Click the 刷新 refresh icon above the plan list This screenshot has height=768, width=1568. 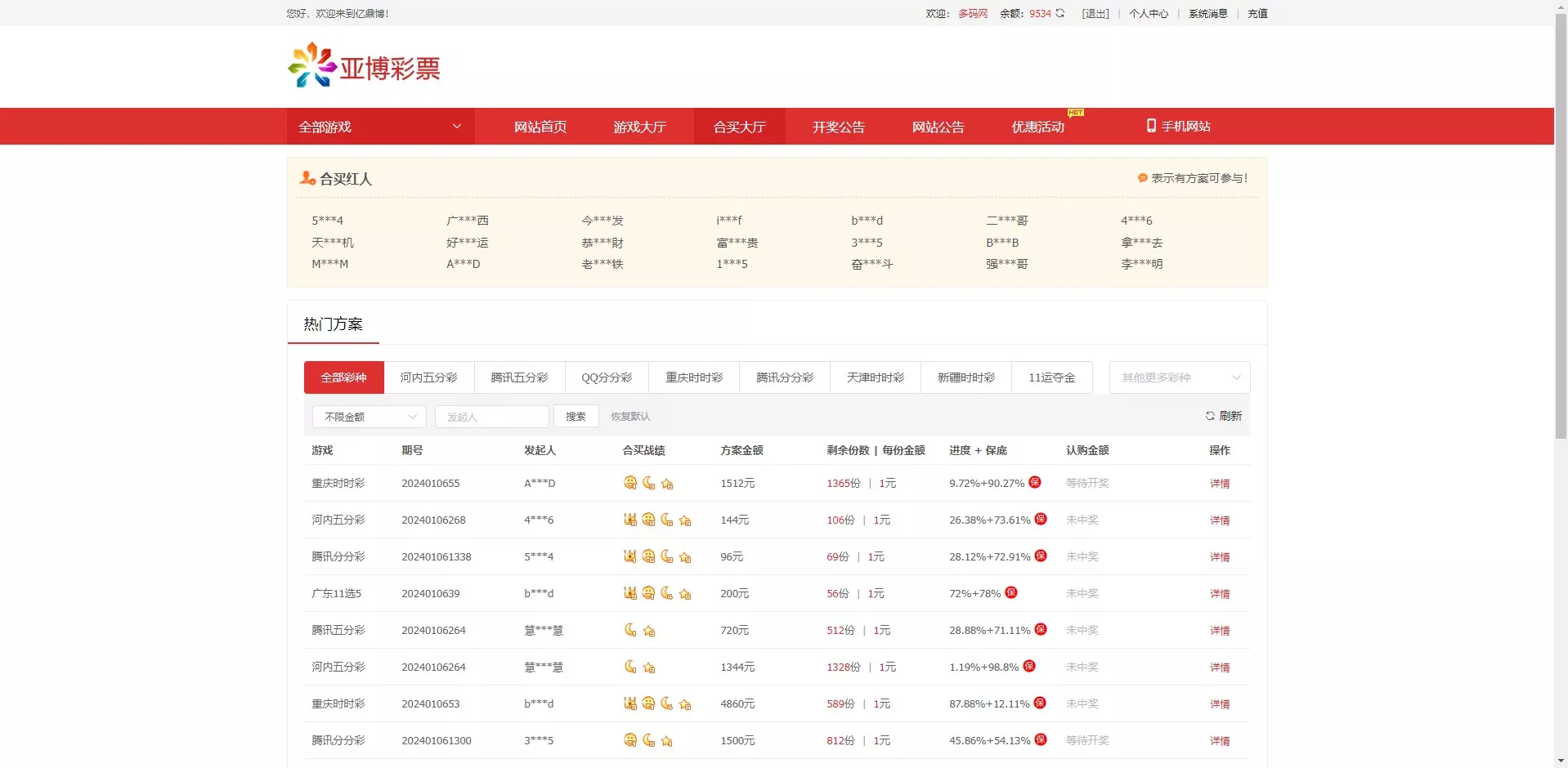(x=1211, y=416)
